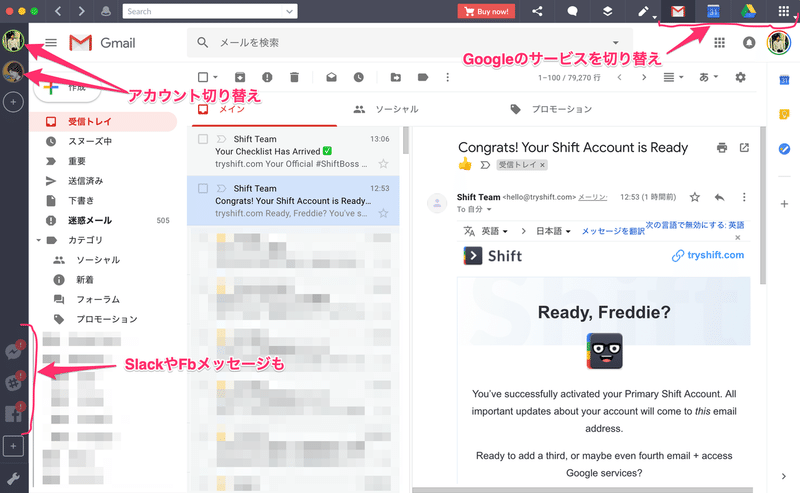This screenshot has height=493, width=800.
Task: Open Gmail notifications bell
Action: [x=749, y=43]
